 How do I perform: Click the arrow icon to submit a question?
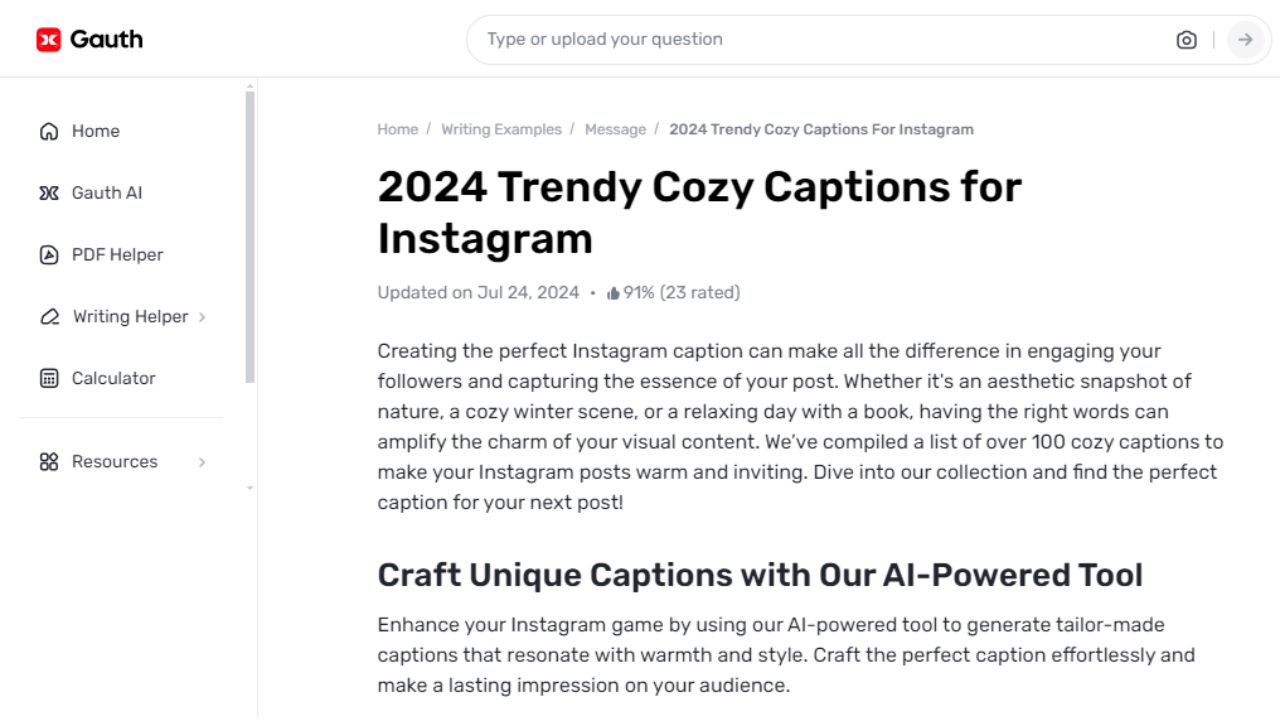coord(1245,39)
